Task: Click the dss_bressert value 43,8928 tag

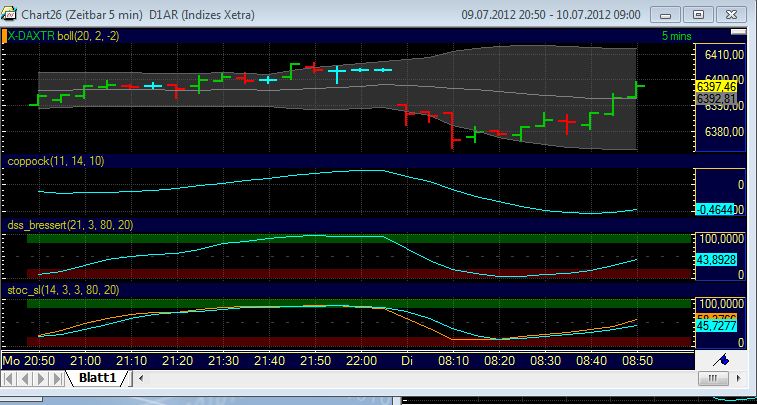Action: point(716,260)
